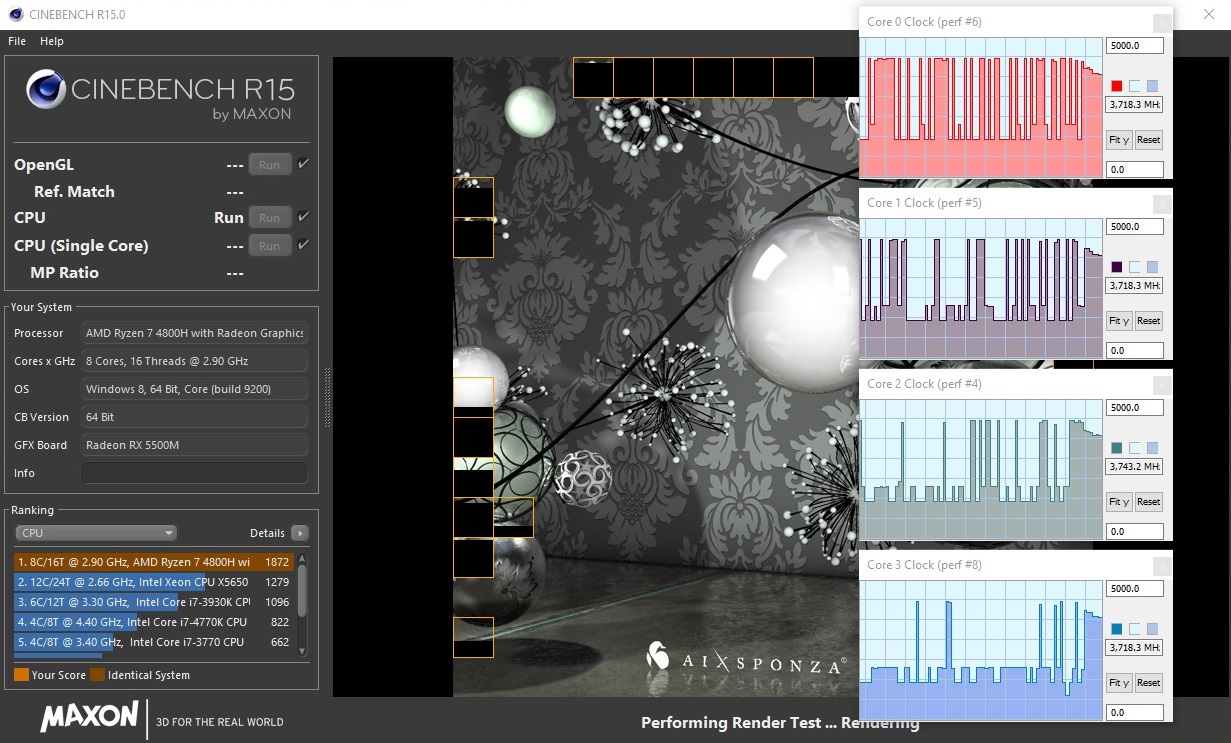This screenshot has height=743, width=1231.
Task: Open the File menu
Action: (17, 41)
